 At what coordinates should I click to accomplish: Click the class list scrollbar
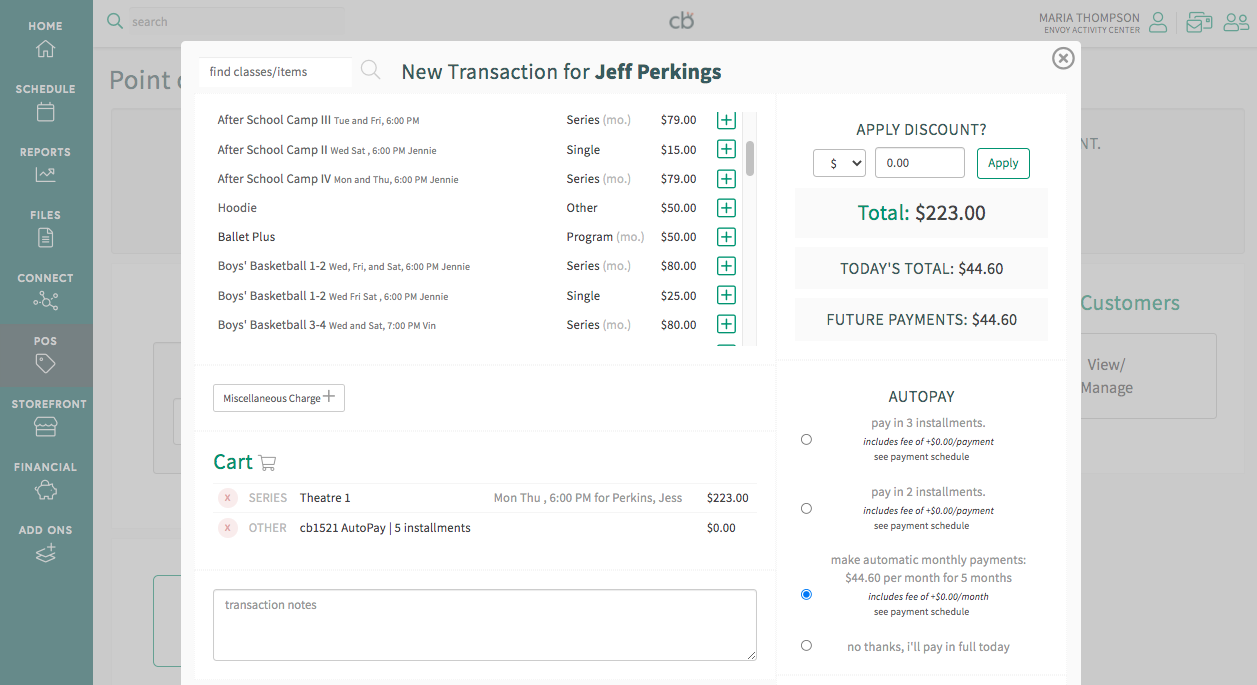pyautogui.click(x=750, y=157)
